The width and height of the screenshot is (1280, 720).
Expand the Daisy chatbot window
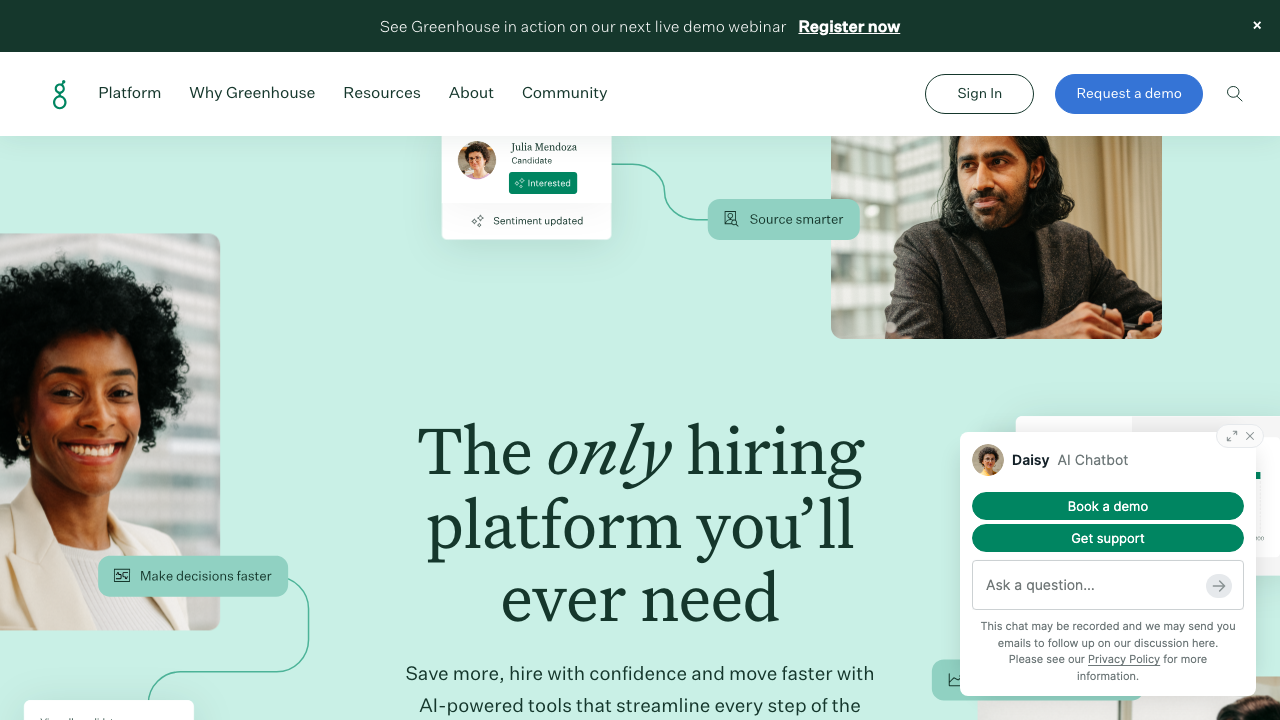[1232, 436]
